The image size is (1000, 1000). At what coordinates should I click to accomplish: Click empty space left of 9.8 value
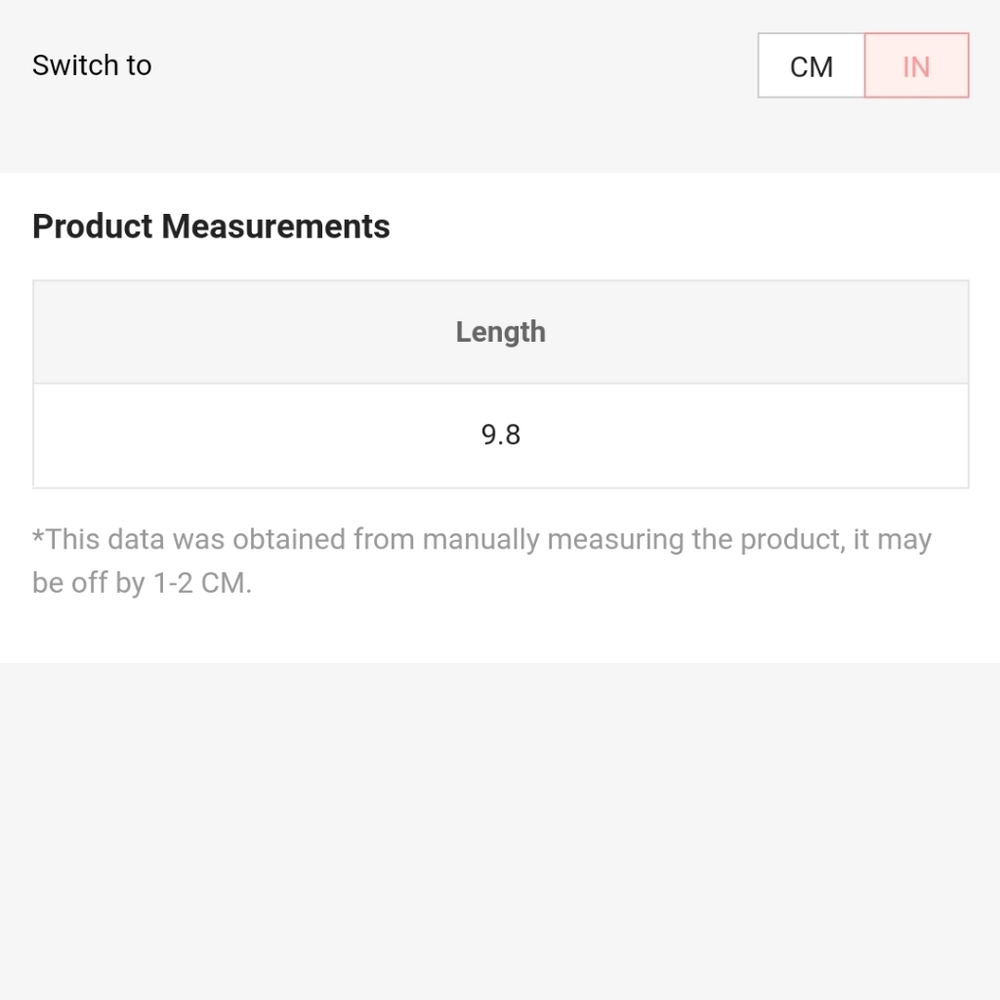point(255,436)
